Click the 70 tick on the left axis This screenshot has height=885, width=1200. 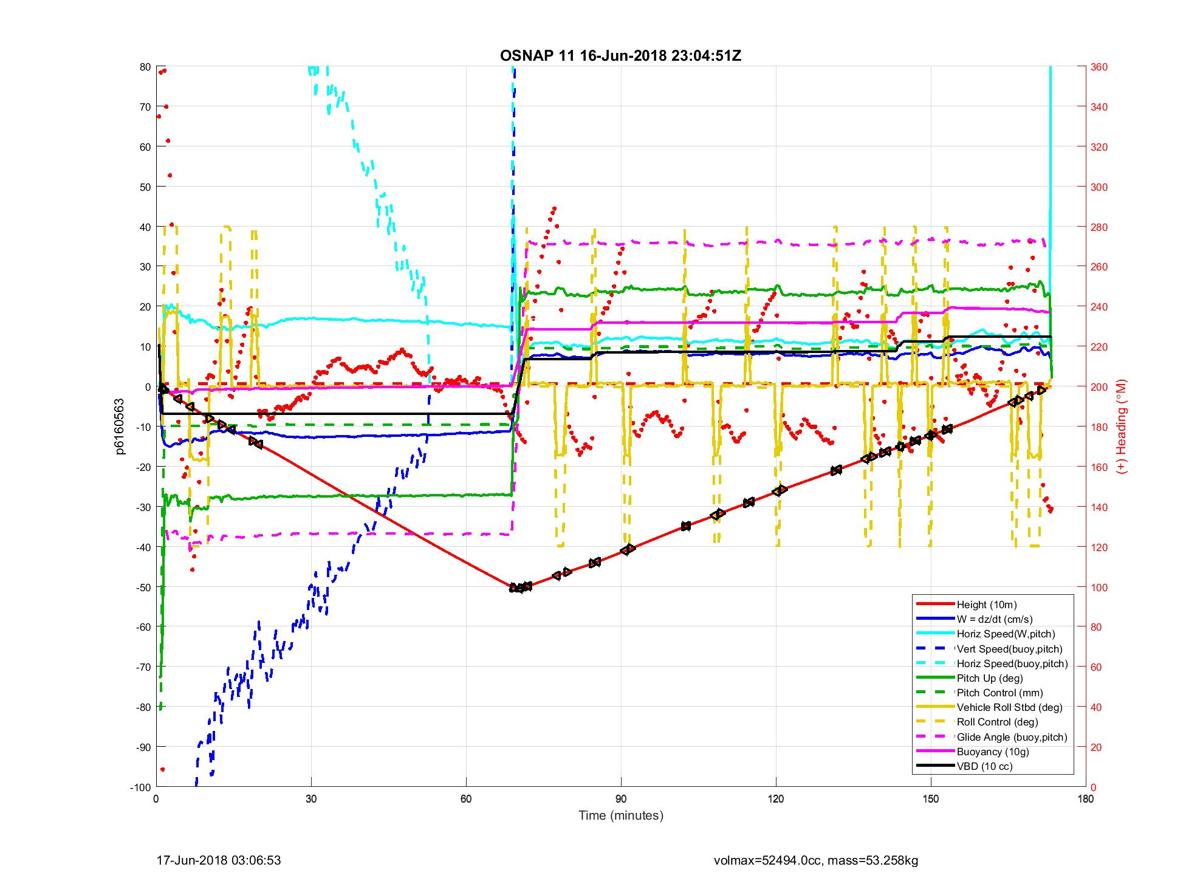[144, 107]
